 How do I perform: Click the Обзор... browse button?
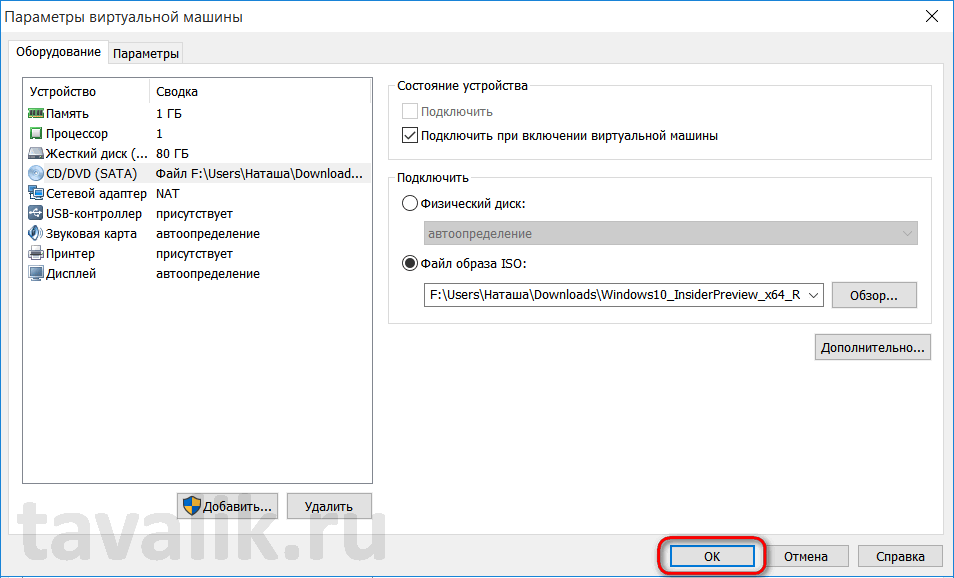[874, 295]
